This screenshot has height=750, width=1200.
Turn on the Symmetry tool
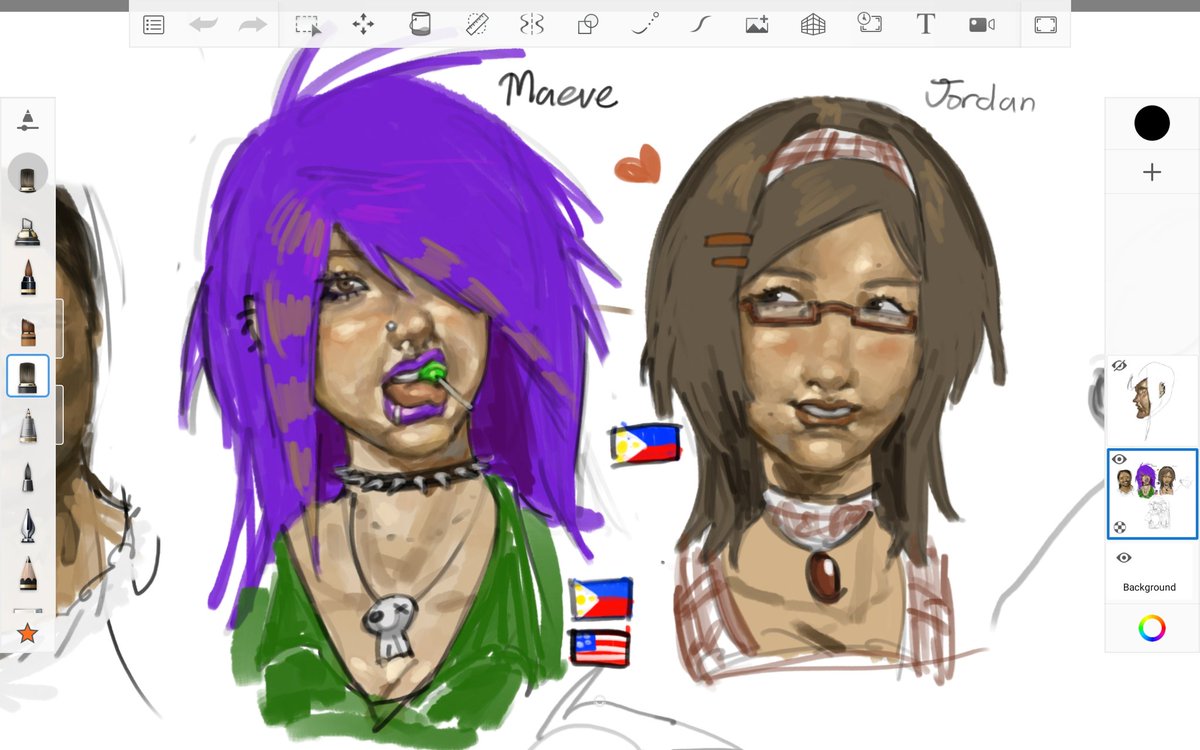coord(531,24)
